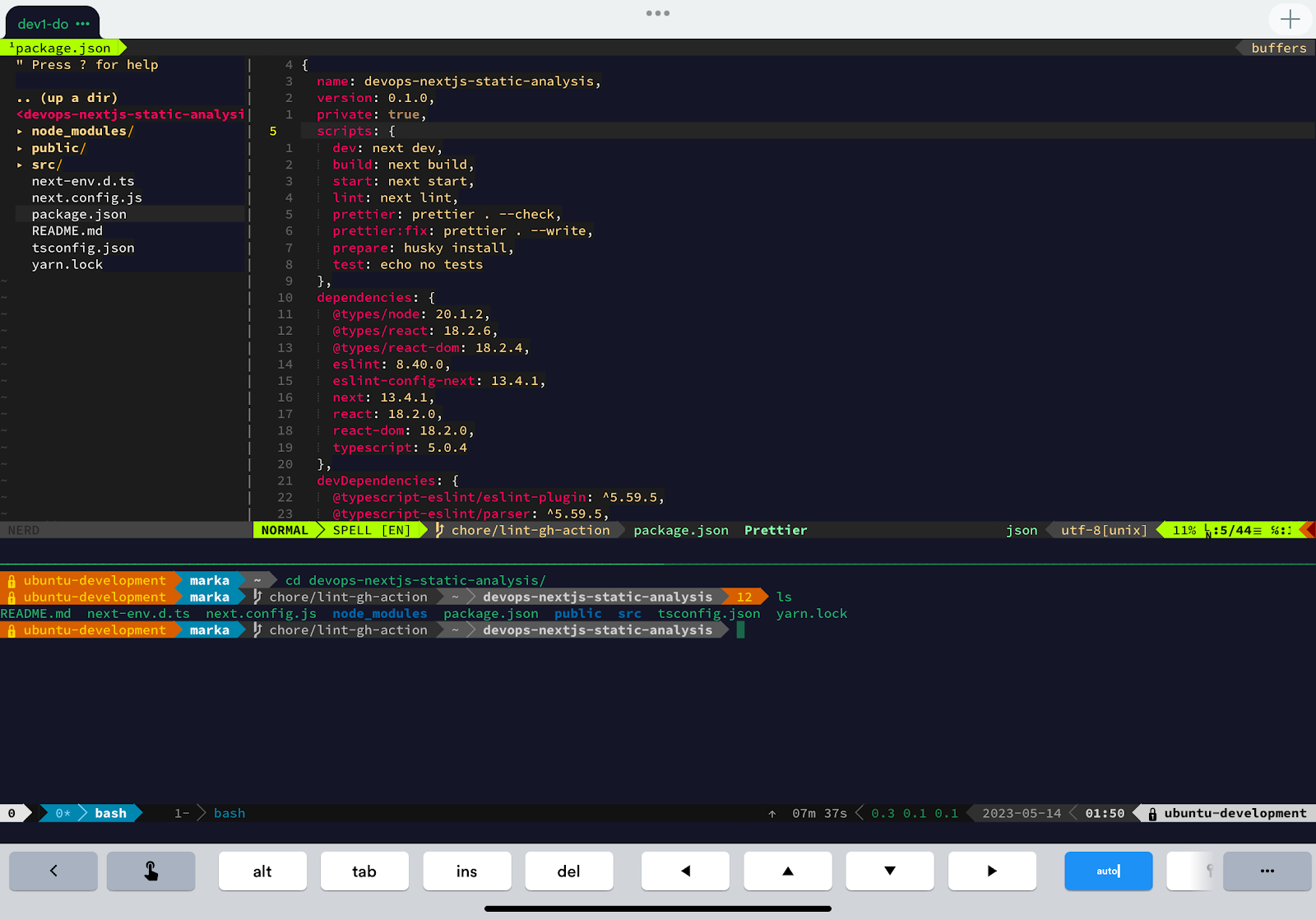Add a new terminal tab with plus
Screen dimensions: 1316x920
tap(1290, 19)
